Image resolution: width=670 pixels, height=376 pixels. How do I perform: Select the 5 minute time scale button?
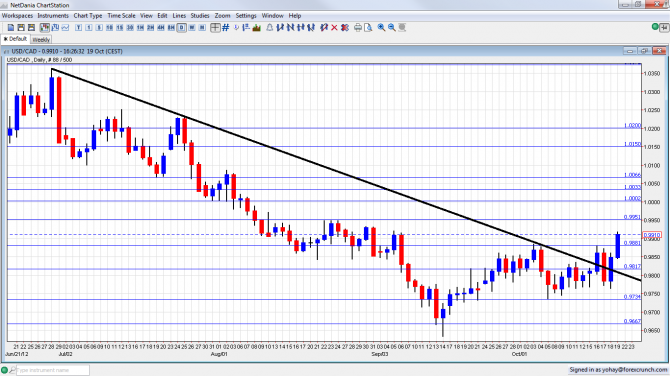99,27
